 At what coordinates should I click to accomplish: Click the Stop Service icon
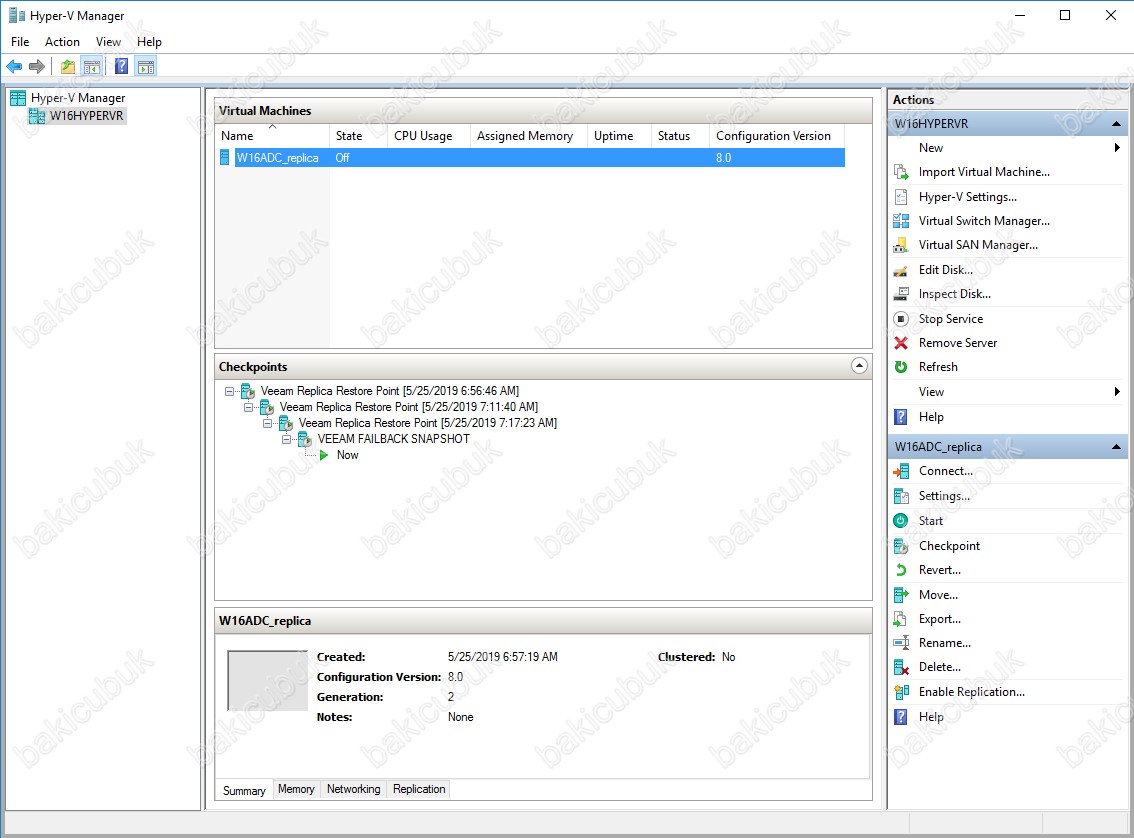[x=901, y=318]
